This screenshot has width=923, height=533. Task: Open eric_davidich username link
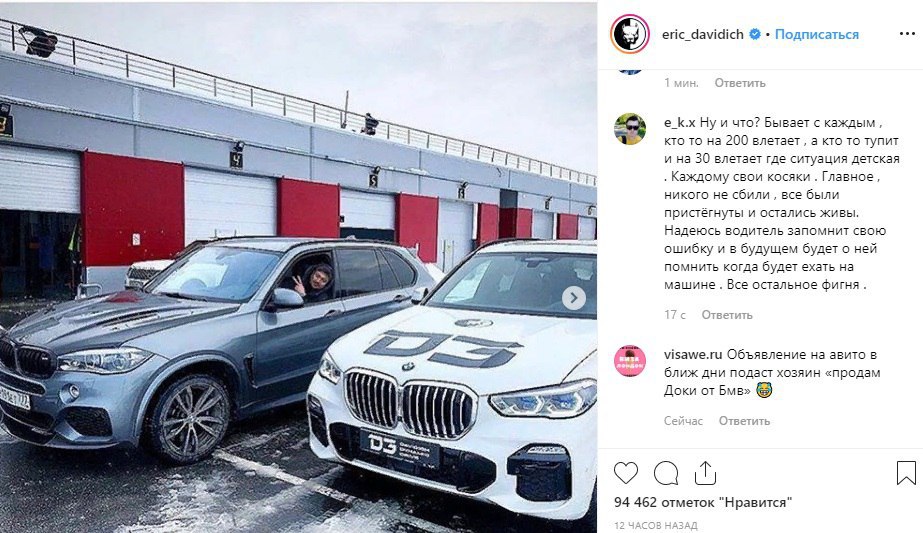[x=703, y=35]
